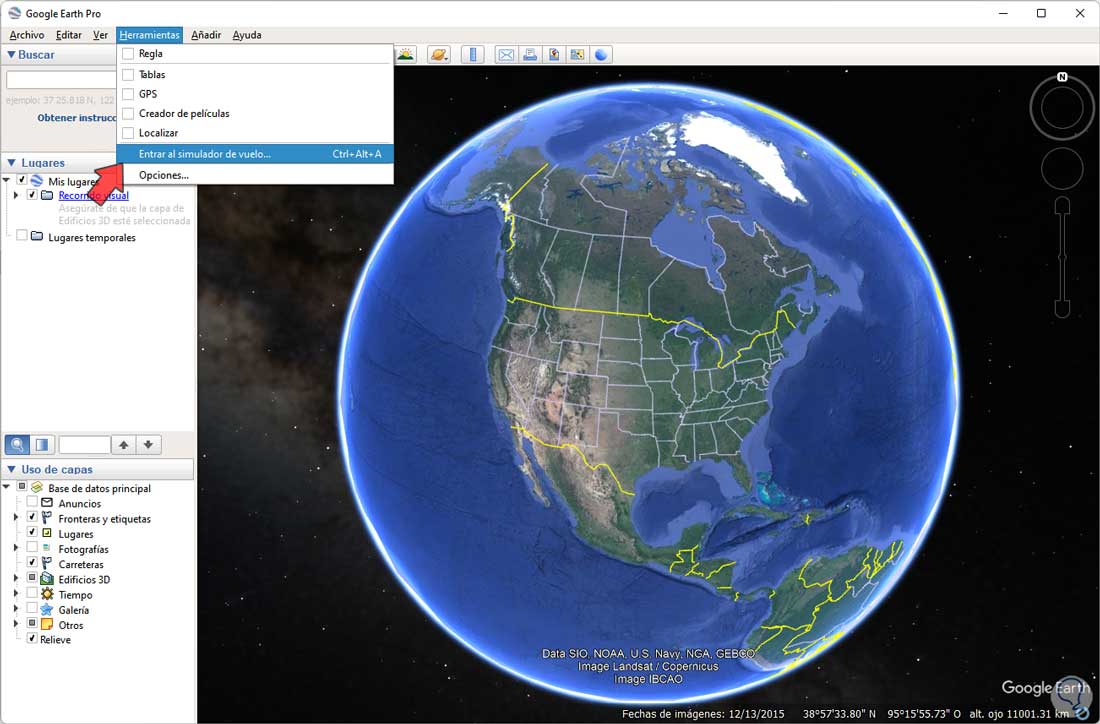Click the Obtener instrucciones link

pyautogui.click(x=76, y=118)
